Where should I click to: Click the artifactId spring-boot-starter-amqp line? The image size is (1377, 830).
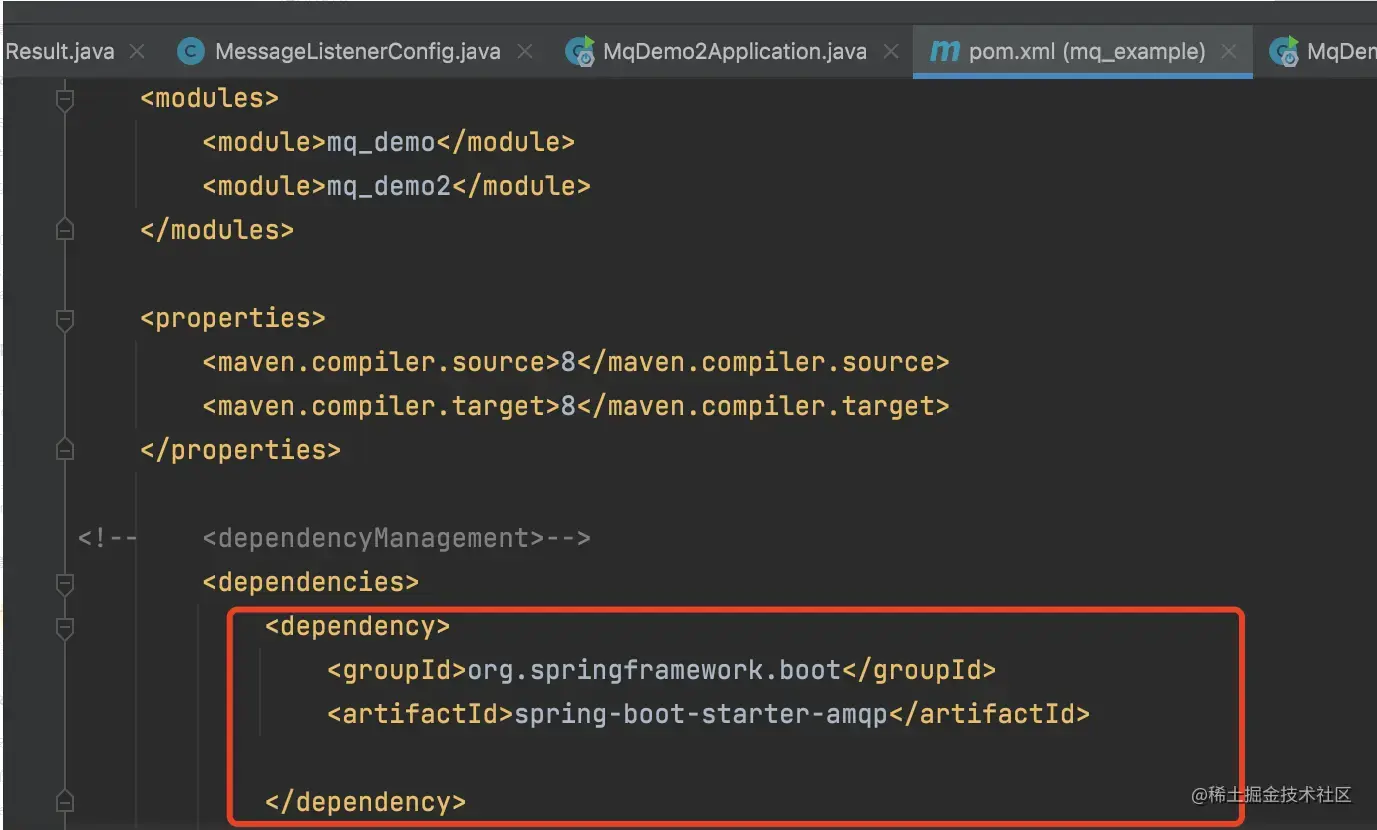click(708, 714)
